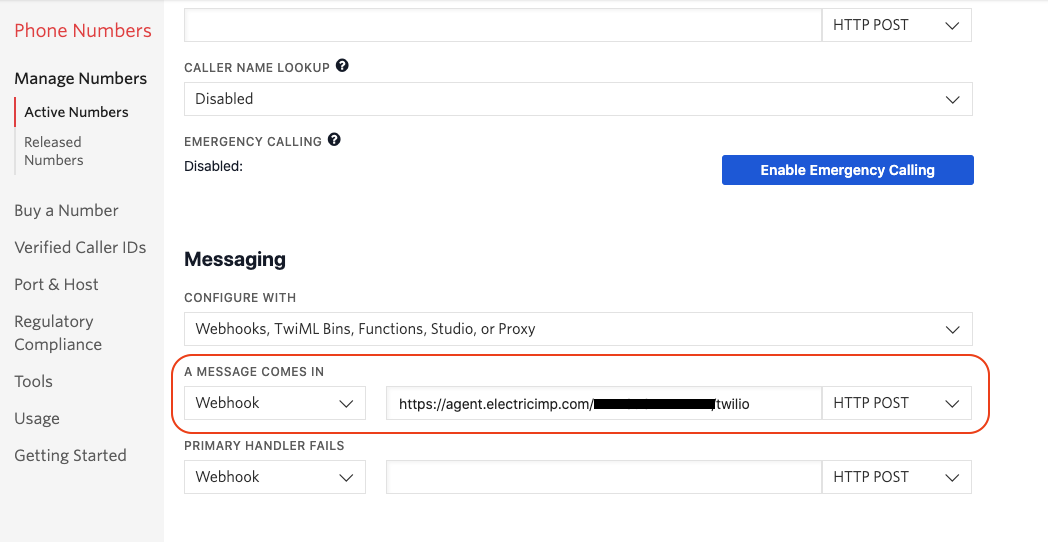
Task: Click the Disabled: emergency calling status text
Action: (213, 166)
